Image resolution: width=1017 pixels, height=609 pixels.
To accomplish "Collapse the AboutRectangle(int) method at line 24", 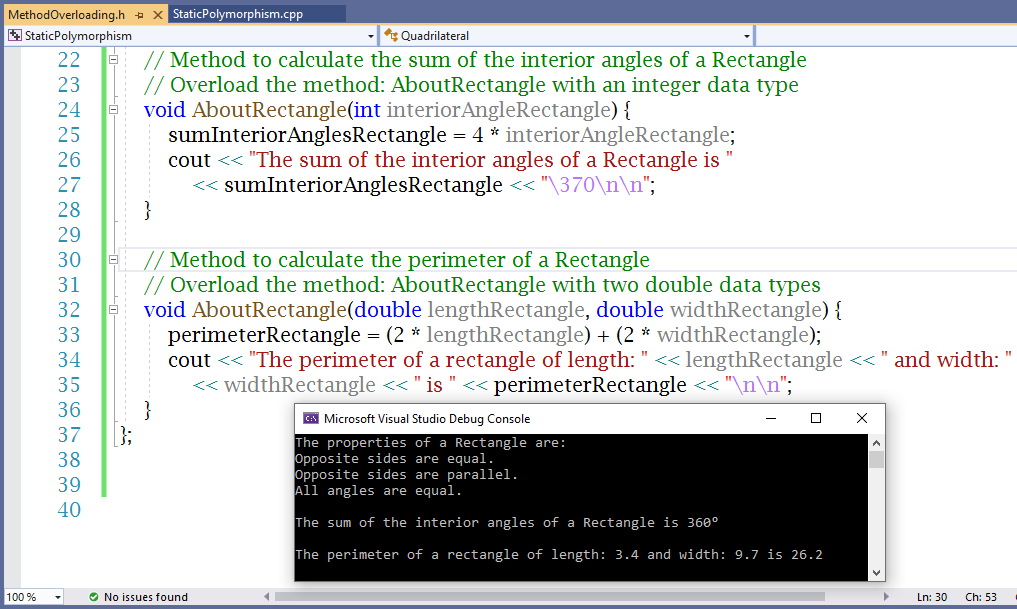I will [x=114, y=110].
